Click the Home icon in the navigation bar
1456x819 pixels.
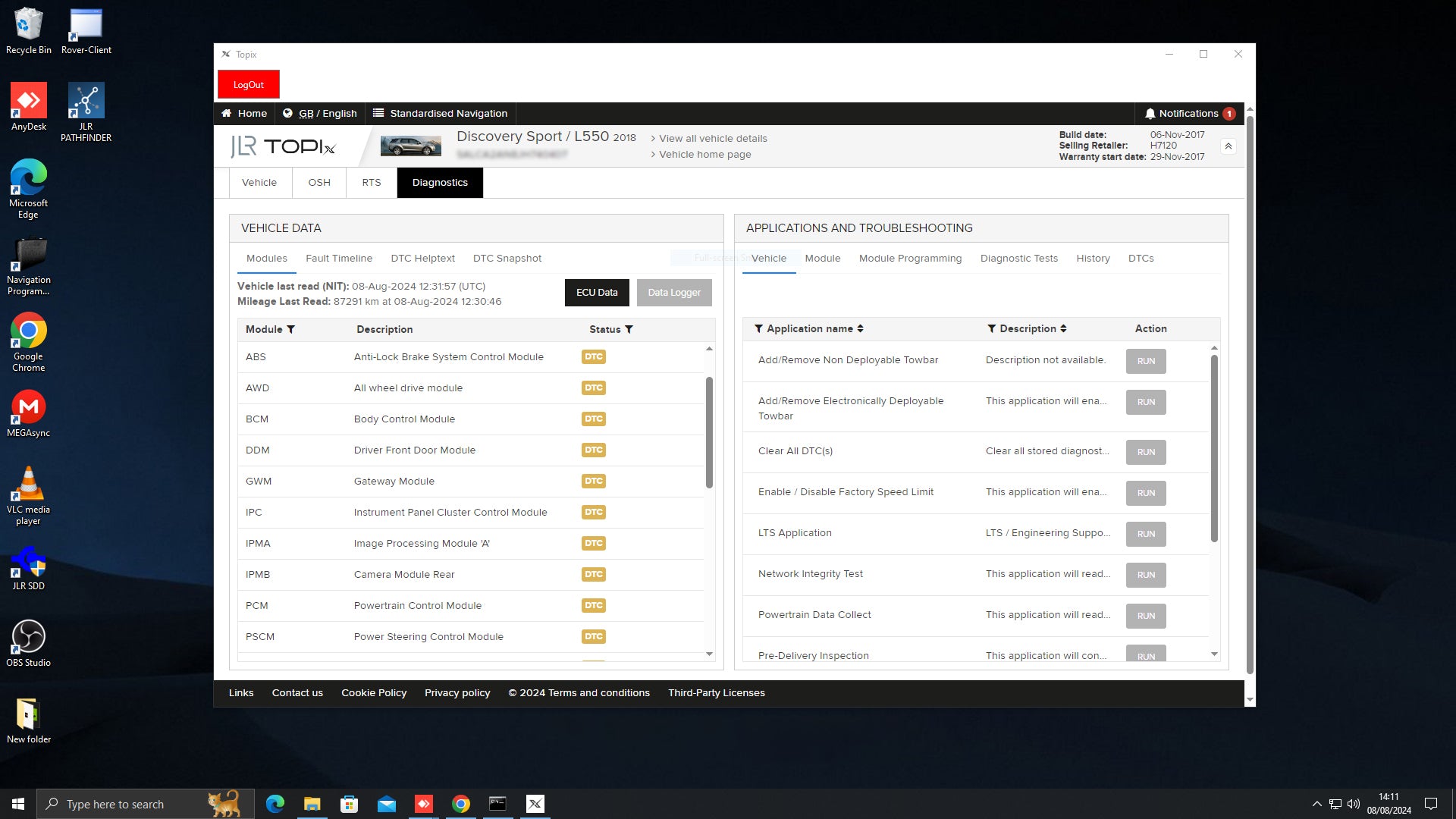tap(226, 113)
